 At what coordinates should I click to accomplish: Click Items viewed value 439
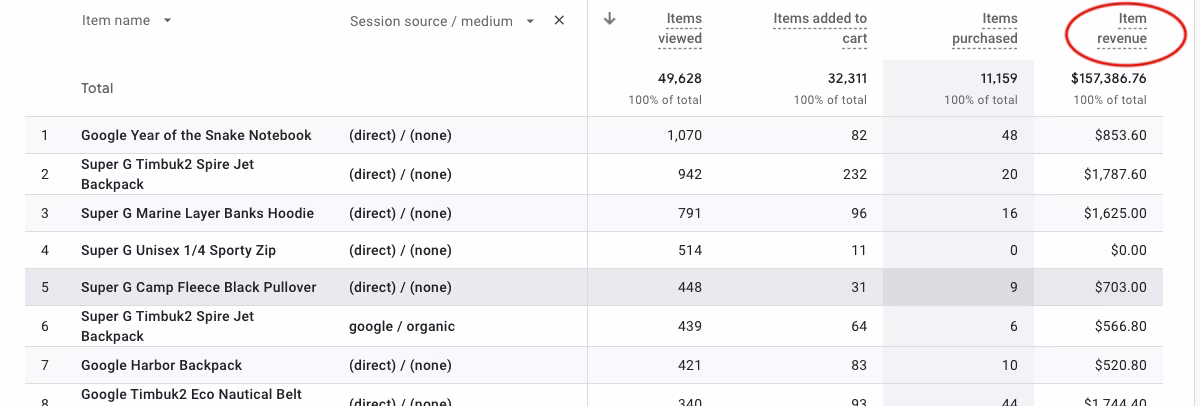(x=690, y=326)
